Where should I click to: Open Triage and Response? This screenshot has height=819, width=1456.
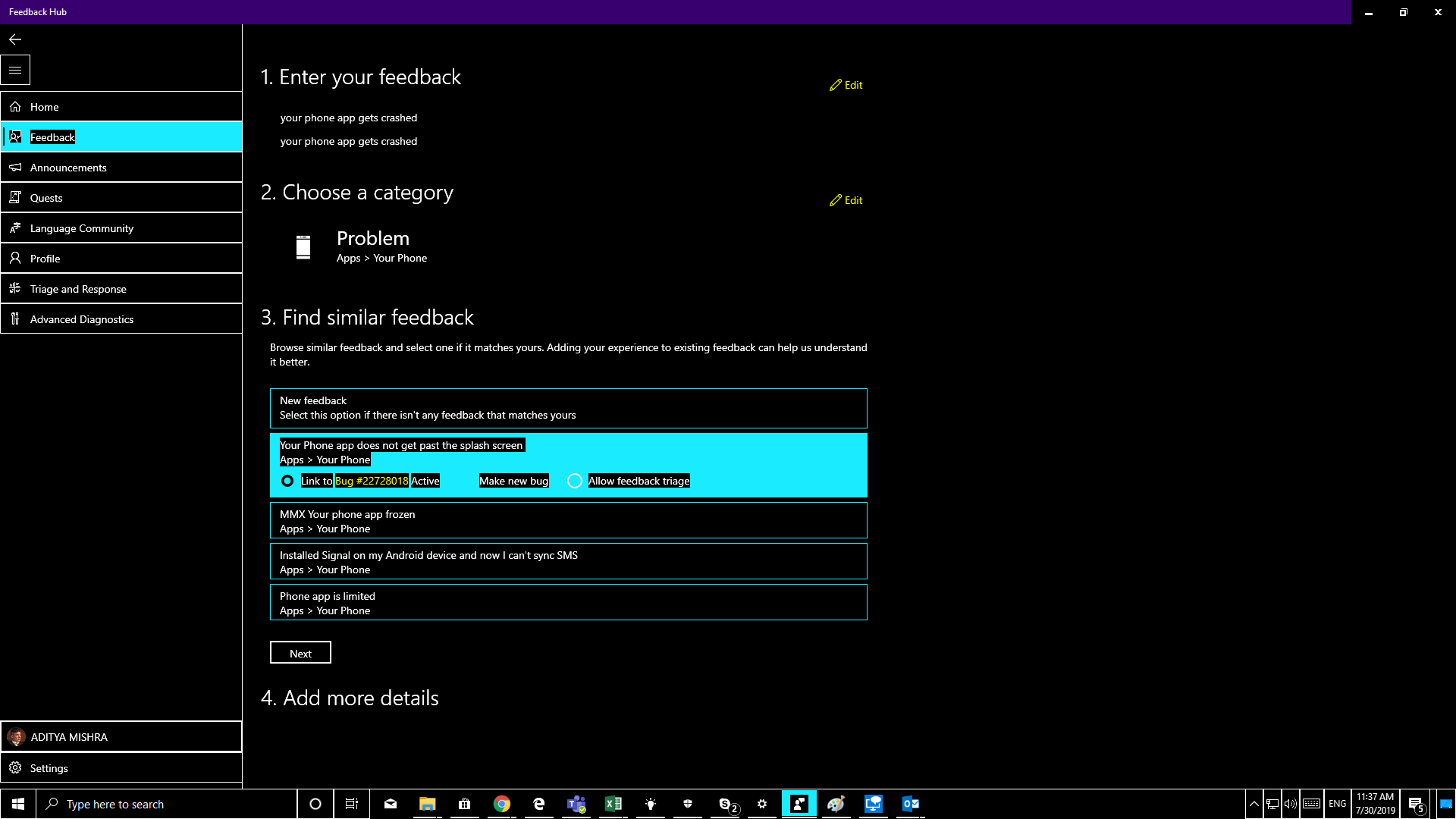pos(121,289)
